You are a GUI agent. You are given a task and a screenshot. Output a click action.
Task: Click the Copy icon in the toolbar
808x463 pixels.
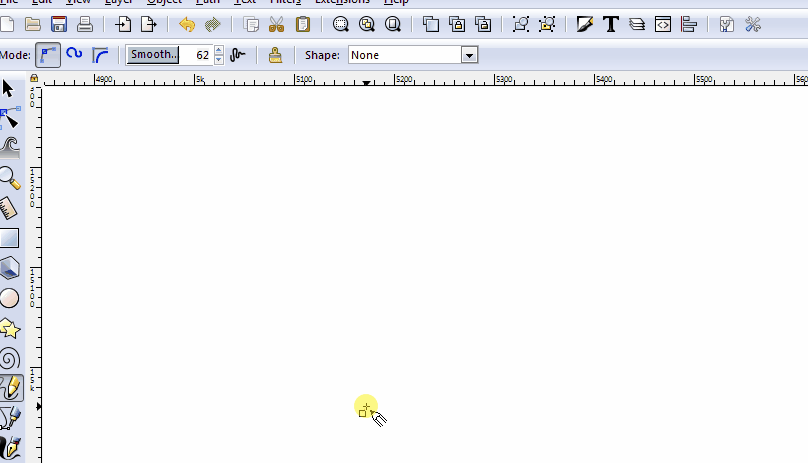pos(251,24)
